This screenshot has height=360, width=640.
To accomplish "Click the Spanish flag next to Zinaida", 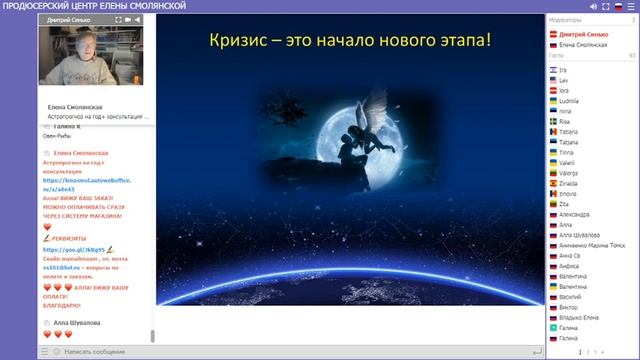I will click(x=553, y=184).
